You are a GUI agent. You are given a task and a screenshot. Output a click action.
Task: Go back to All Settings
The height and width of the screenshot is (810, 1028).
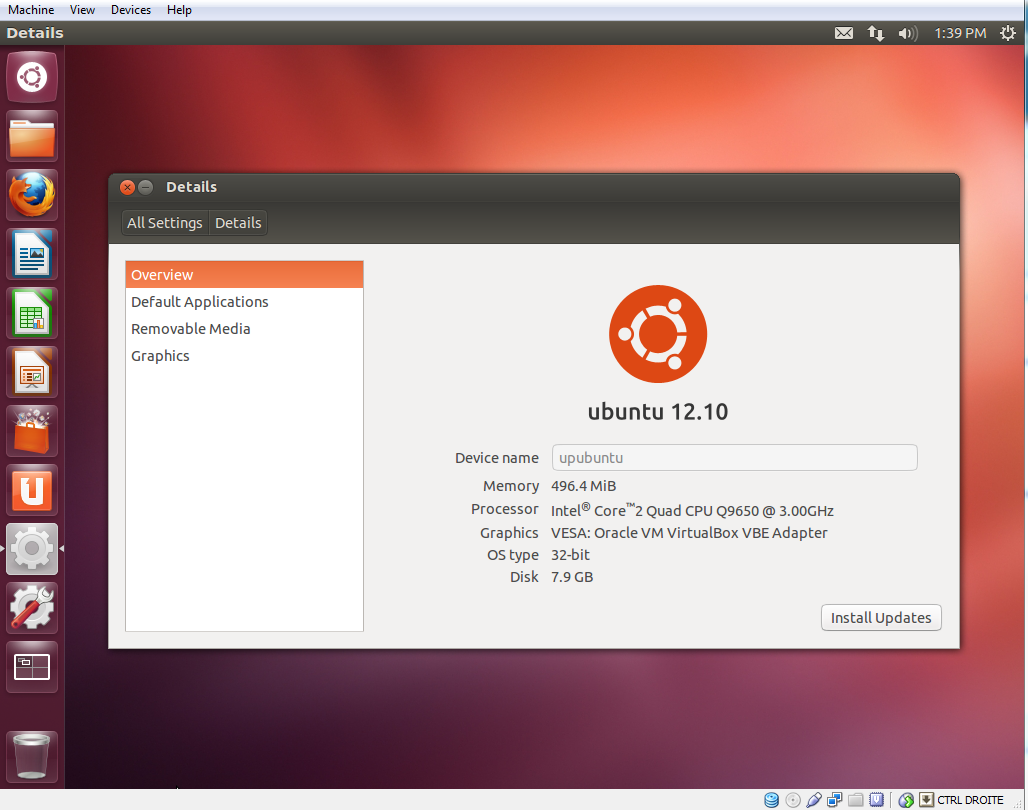coord(165,223)
